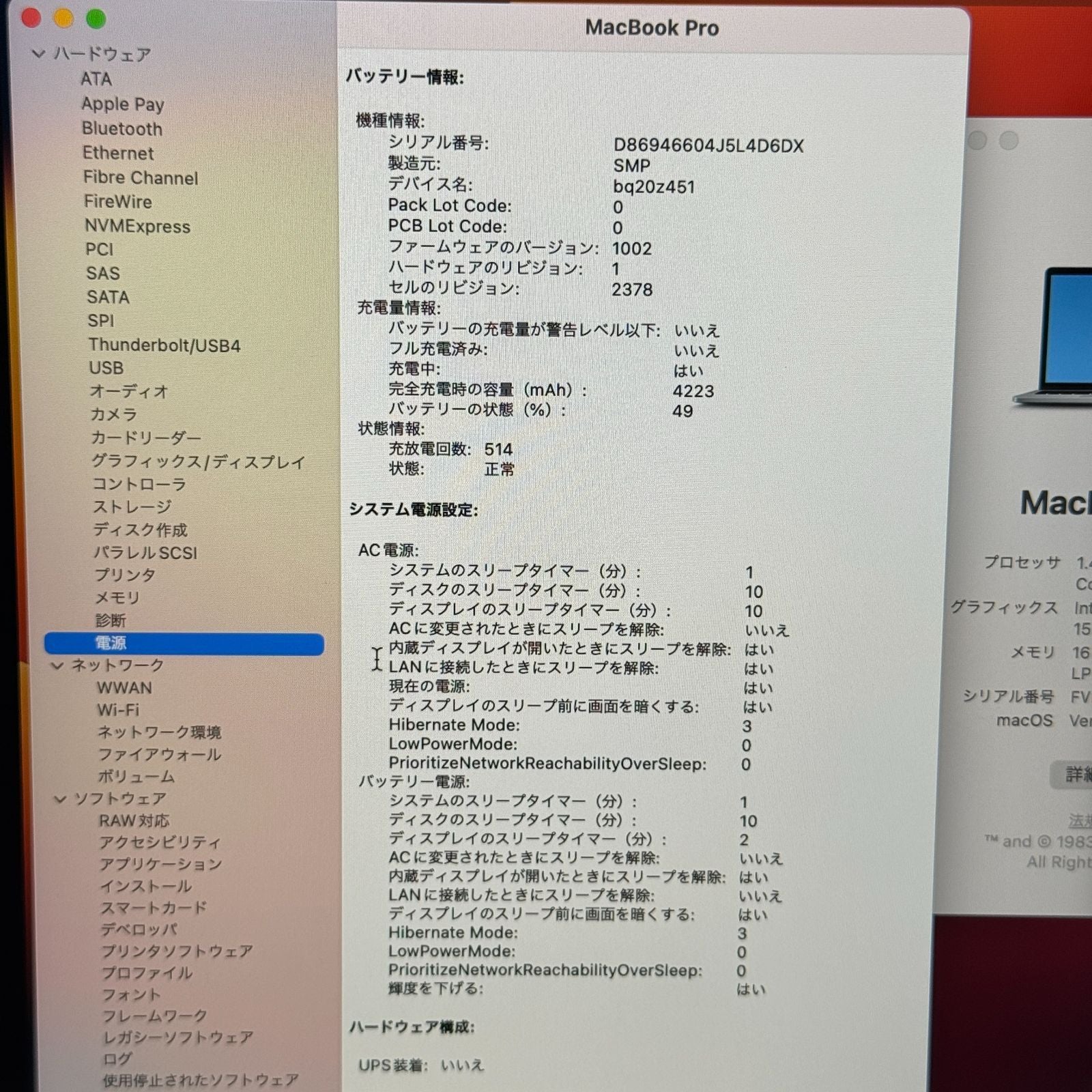This screenshot has height=1092, width=1092.
Task: Select スマートカード entry
Action: click(x=154, y=908)
